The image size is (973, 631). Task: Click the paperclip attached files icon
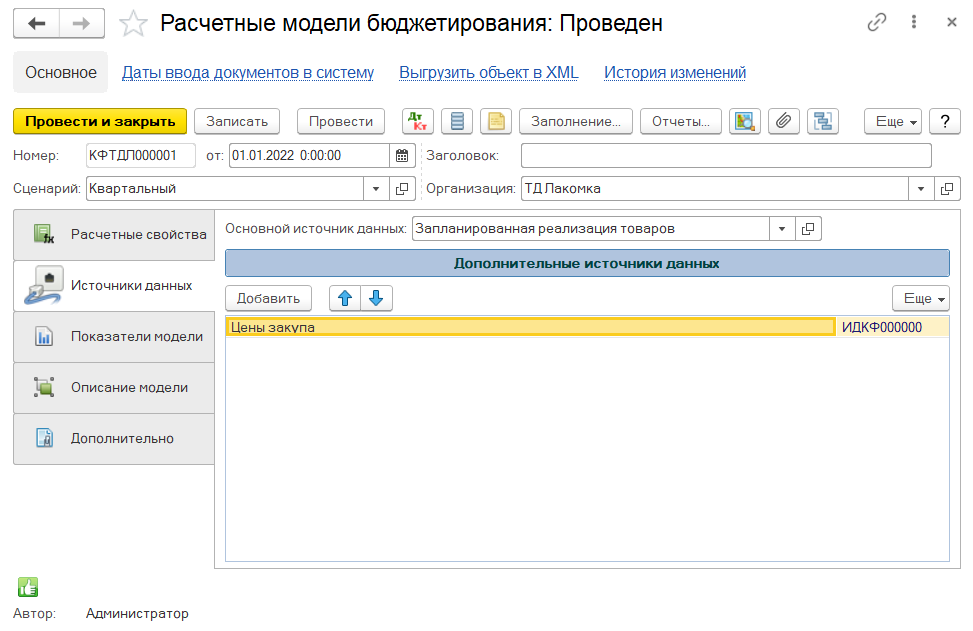783,121
